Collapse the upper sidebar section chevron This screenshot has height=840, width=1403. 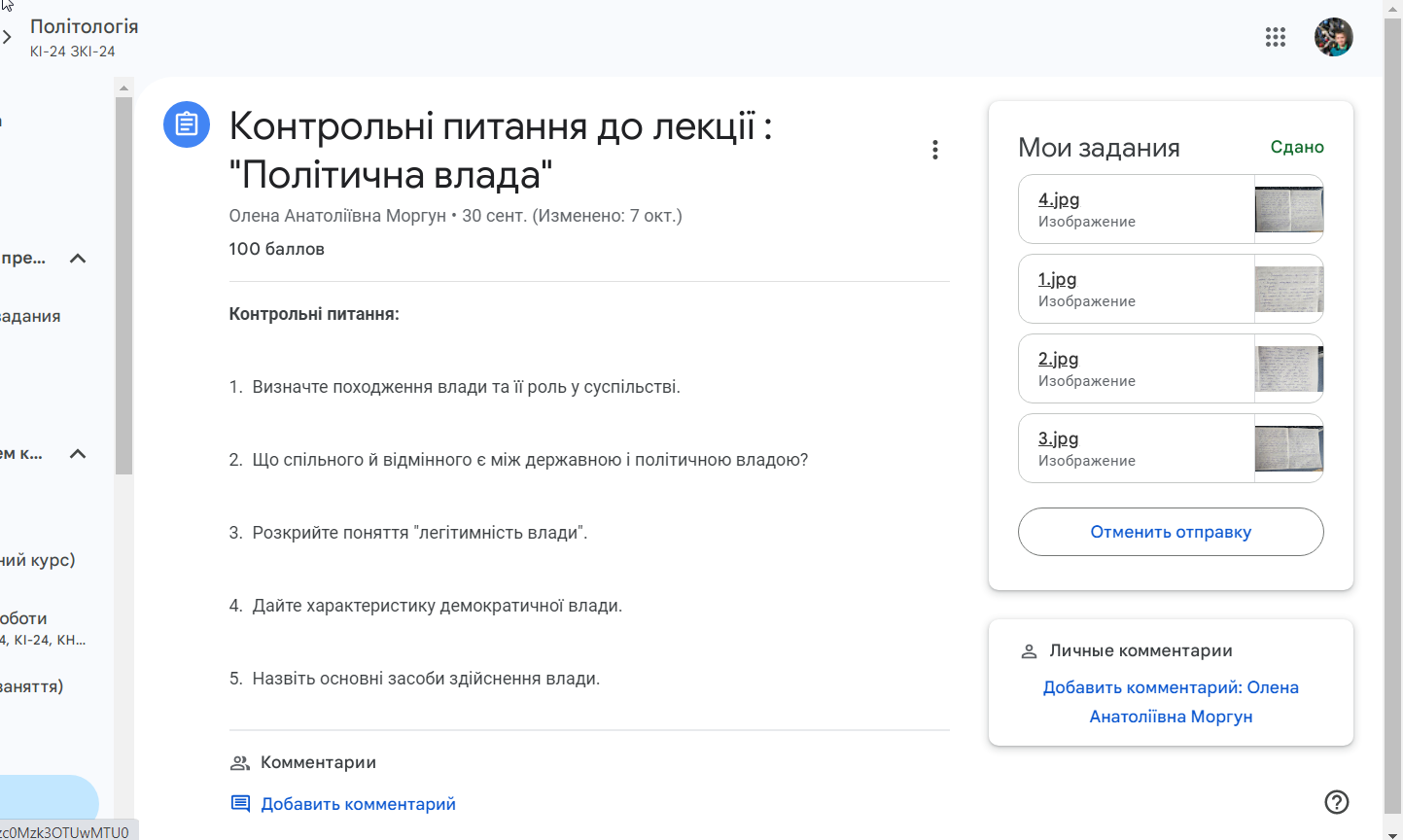[x=79, y=259]
